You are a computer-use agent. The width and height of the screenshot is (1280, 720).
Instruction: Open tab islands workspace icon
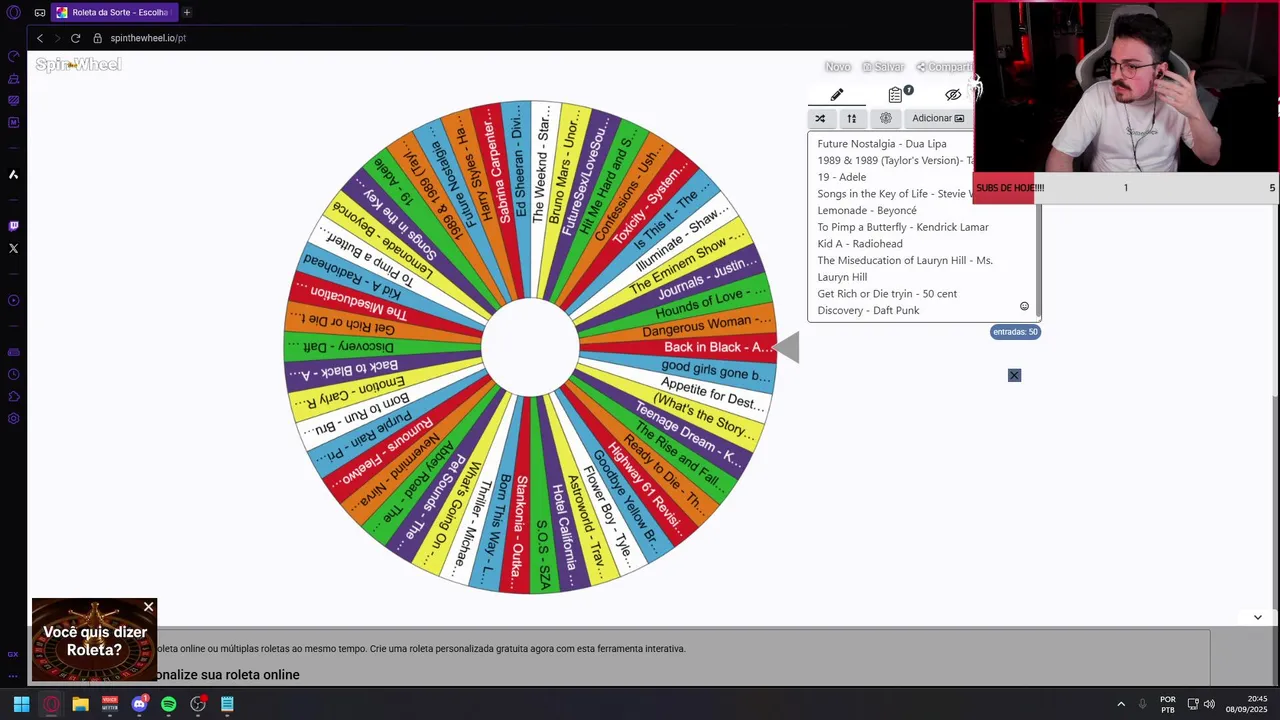tap(39, 12)
